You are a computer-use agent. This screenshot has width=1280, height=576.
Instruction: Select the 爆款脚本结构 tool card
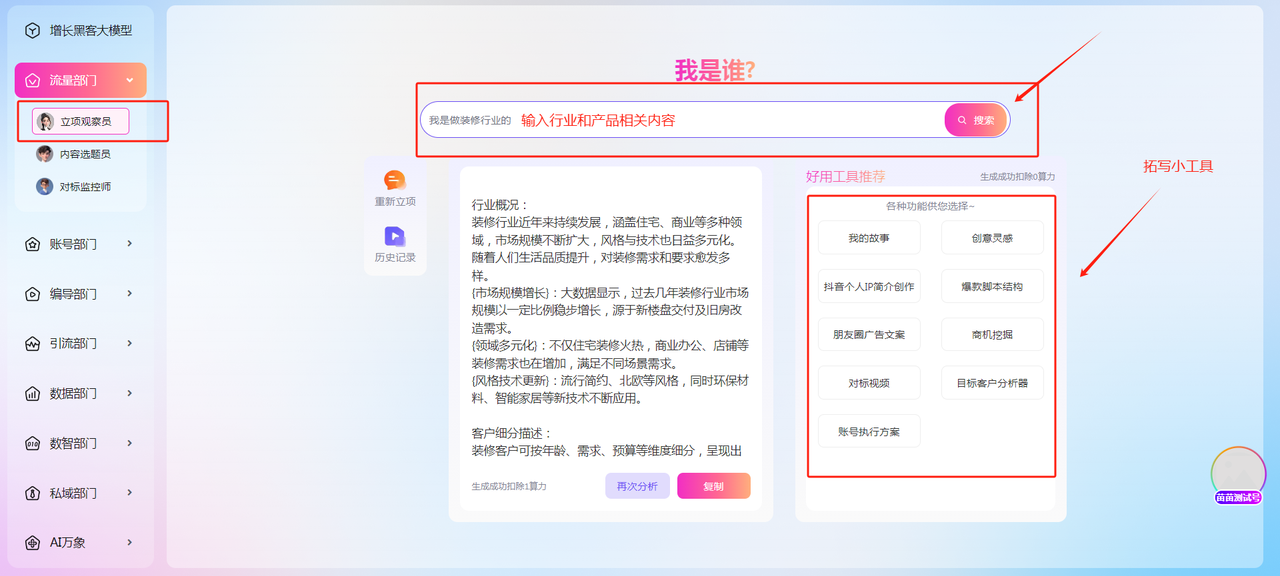pos(991,287)
